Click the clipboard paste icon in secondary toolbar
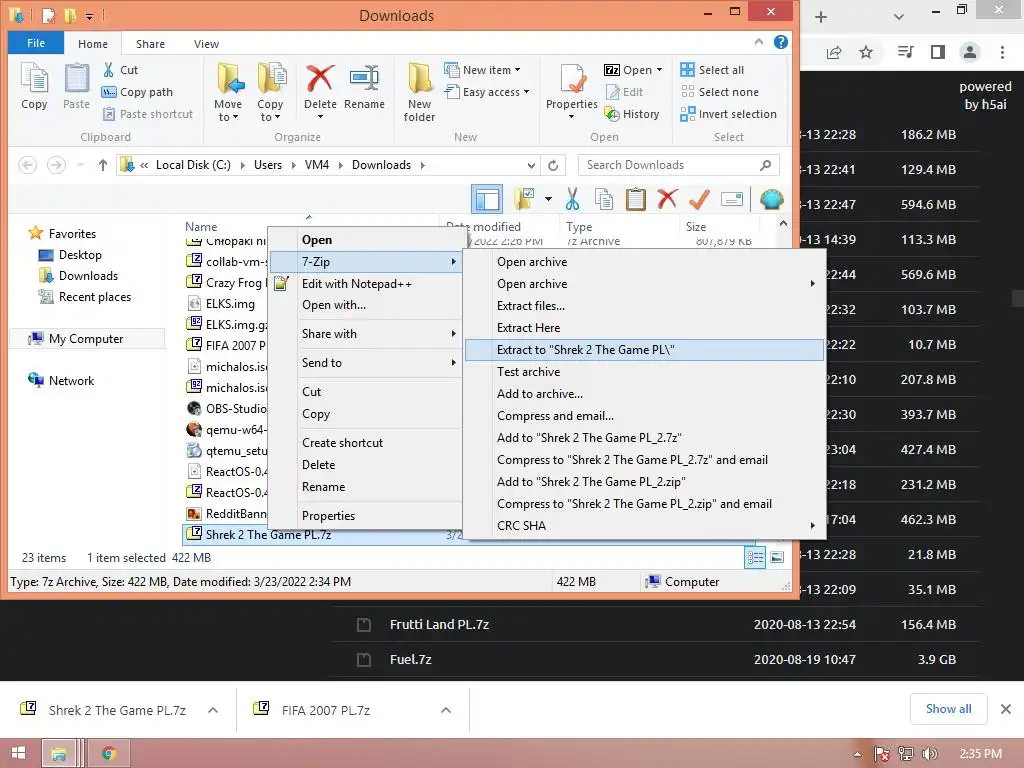This screenshot has width=1024, height=768. point(635,199)
